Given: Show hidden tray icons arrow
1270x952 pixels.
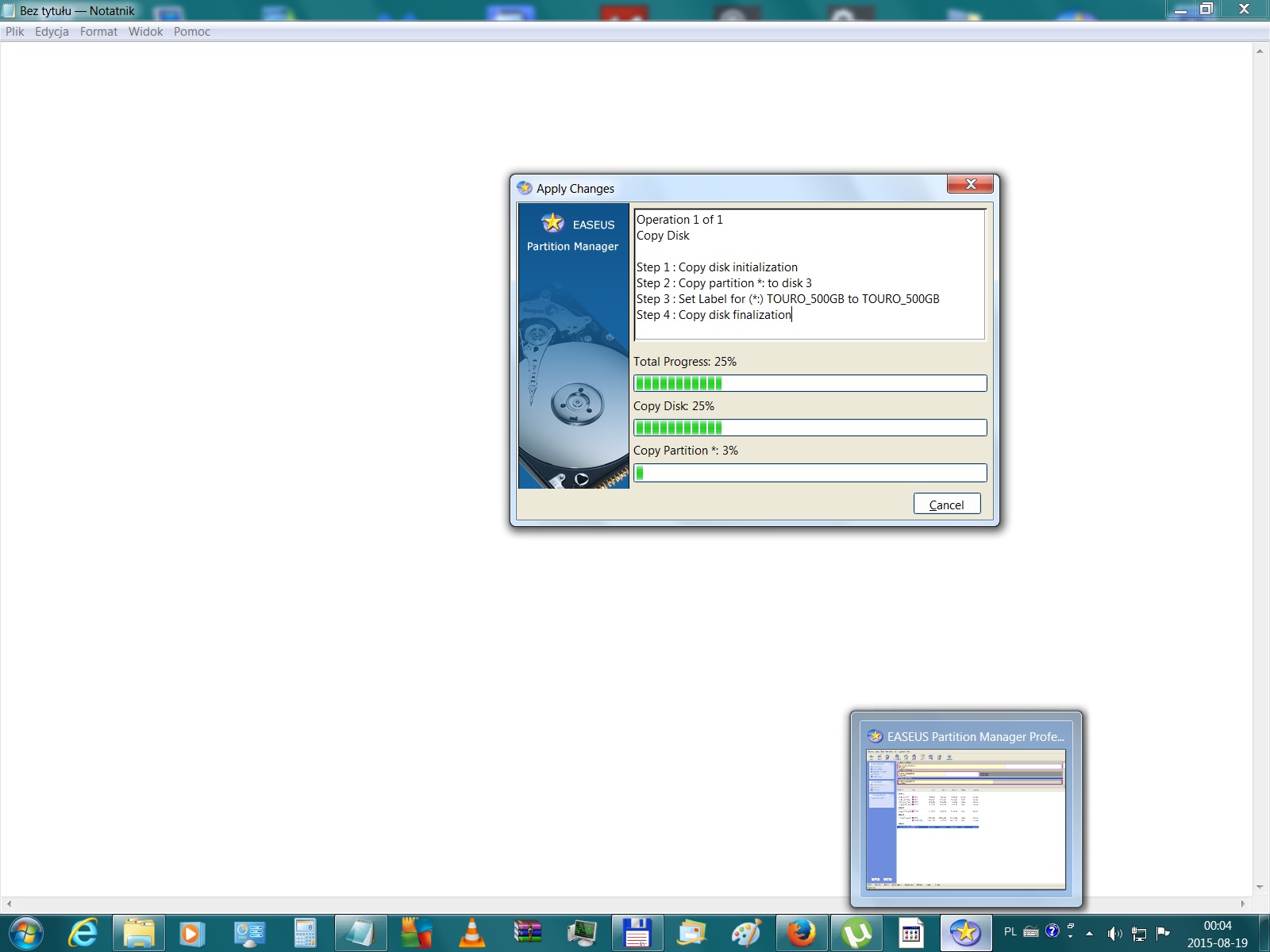Looking at the screenshot, I should [1089, 933].
